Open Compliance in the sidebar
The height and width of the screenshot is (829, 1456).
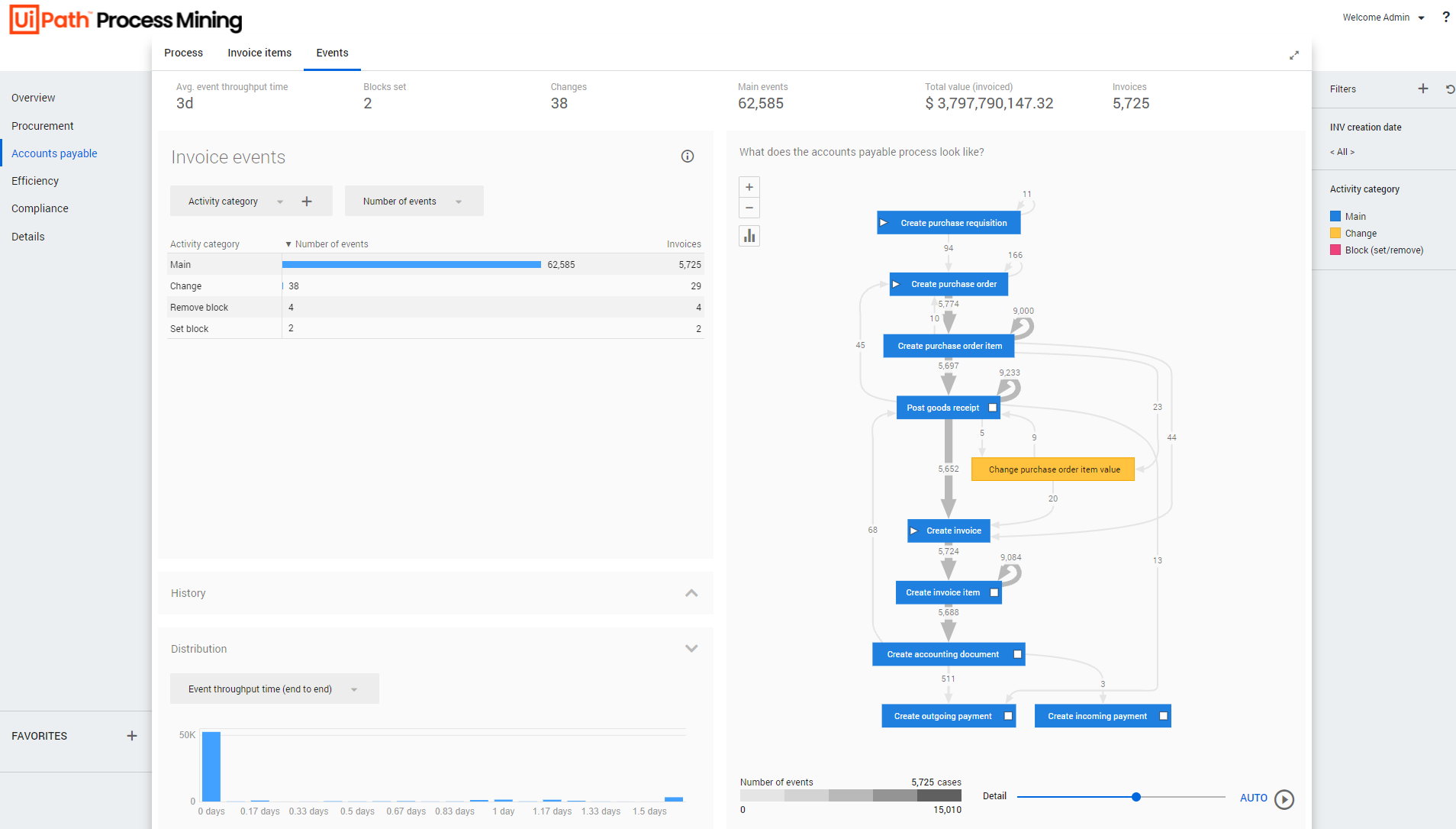pos(40,208)
